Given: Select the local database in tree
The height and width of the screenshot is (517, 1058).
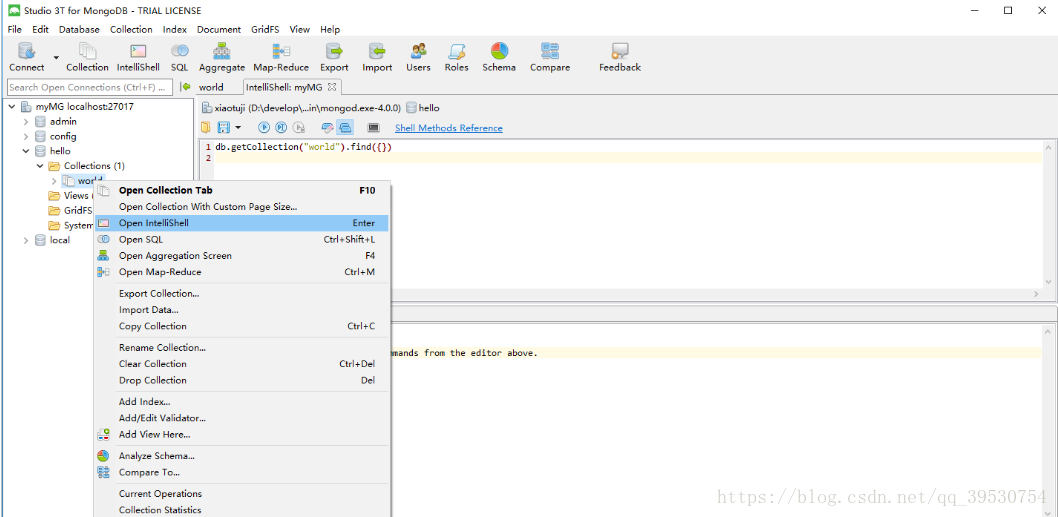Looking at the screenshot, I should [59, 240].
